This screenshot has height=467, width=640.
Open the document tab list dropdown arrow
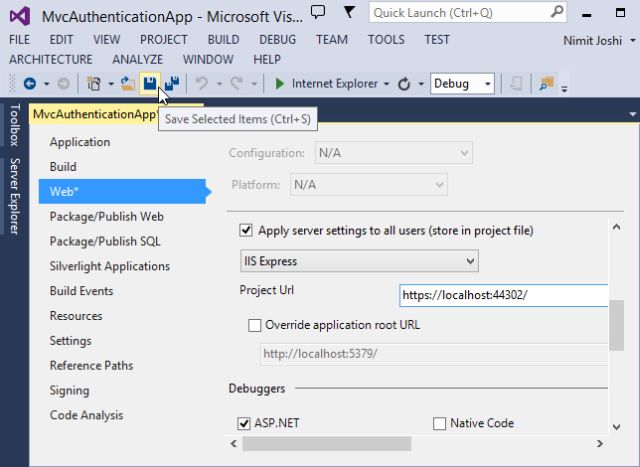click(633, 114)
